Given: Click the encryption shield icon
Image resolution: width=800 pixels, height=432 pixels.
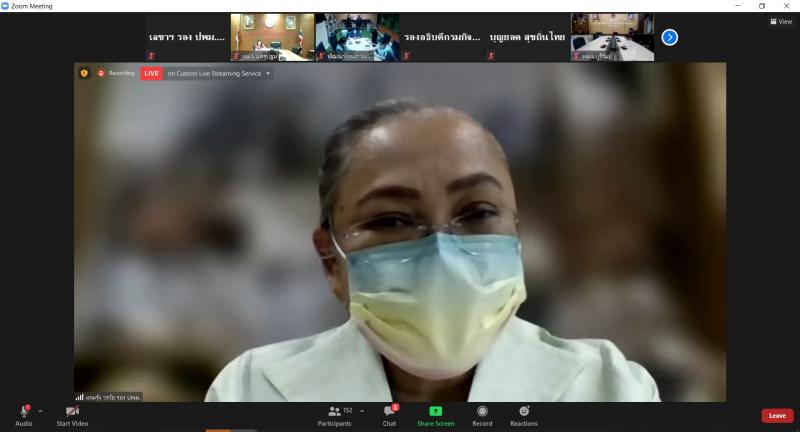Looking at the screenshot, I should 84,73.
